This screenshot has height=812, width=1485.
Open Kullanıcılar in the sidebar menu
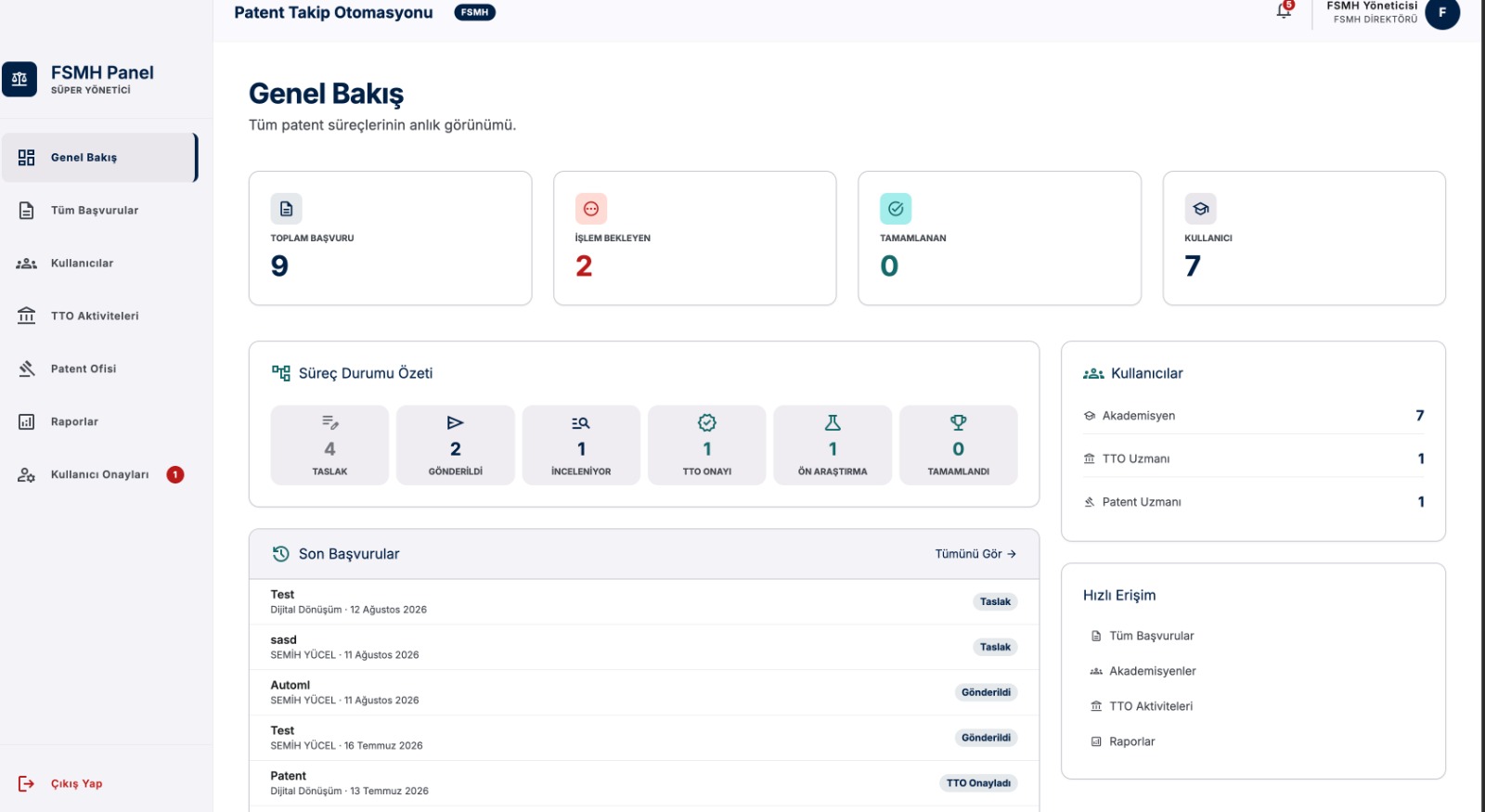coord(99,264)
